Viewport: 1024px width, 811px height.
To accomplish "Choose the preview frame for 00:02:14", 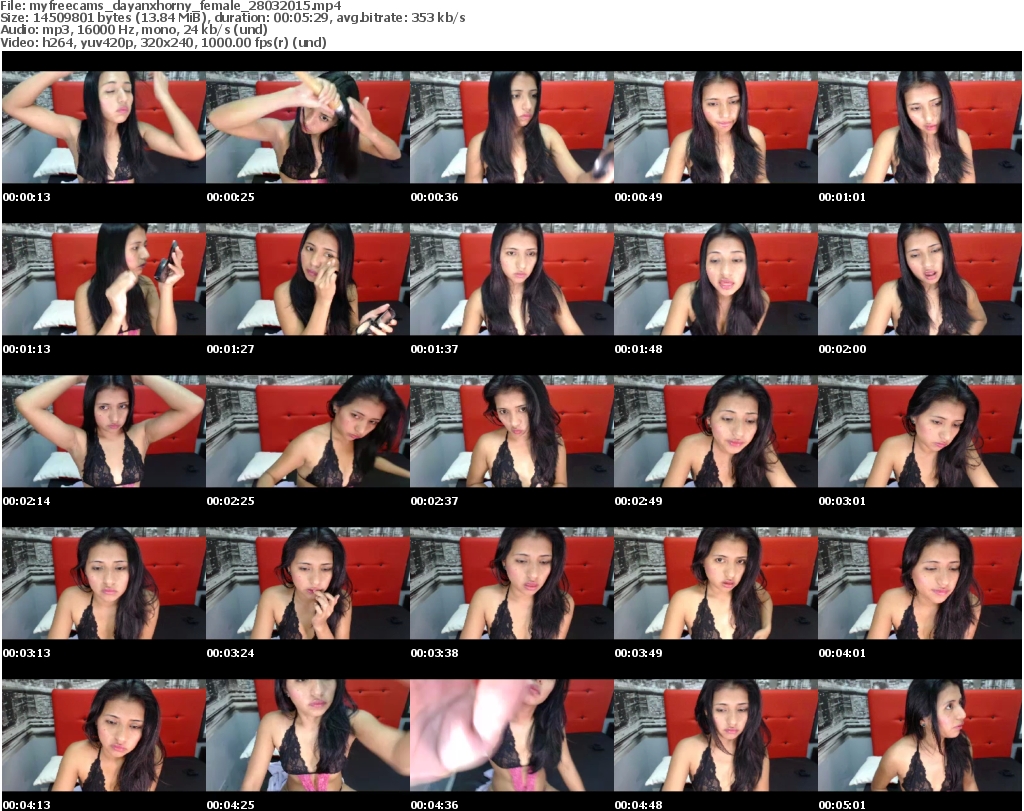I will 104,431.
